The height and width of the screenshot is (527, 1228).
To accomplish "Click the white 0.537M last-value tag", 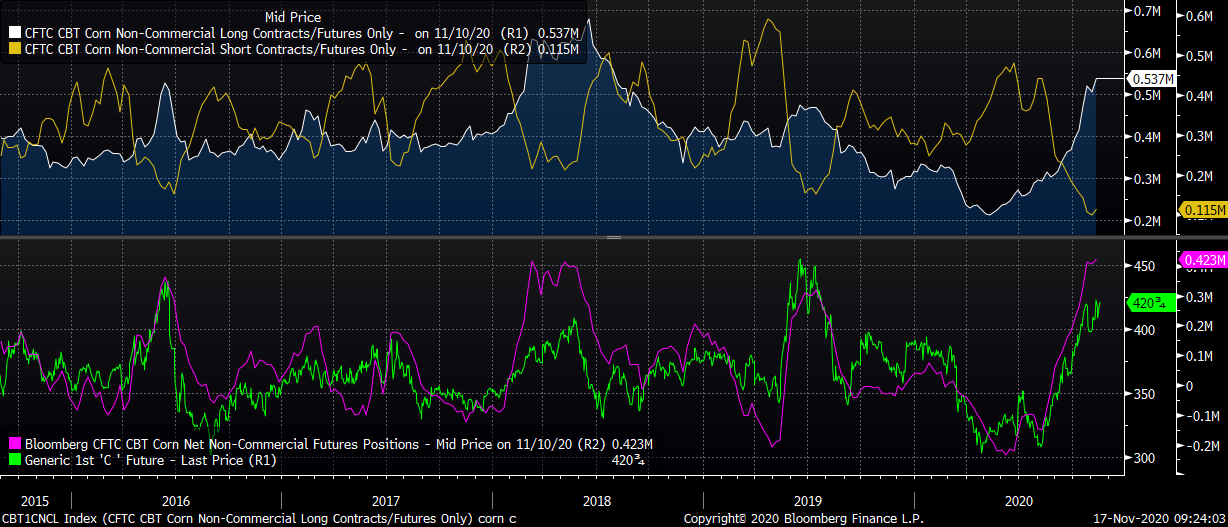I will pos(1152,78).
